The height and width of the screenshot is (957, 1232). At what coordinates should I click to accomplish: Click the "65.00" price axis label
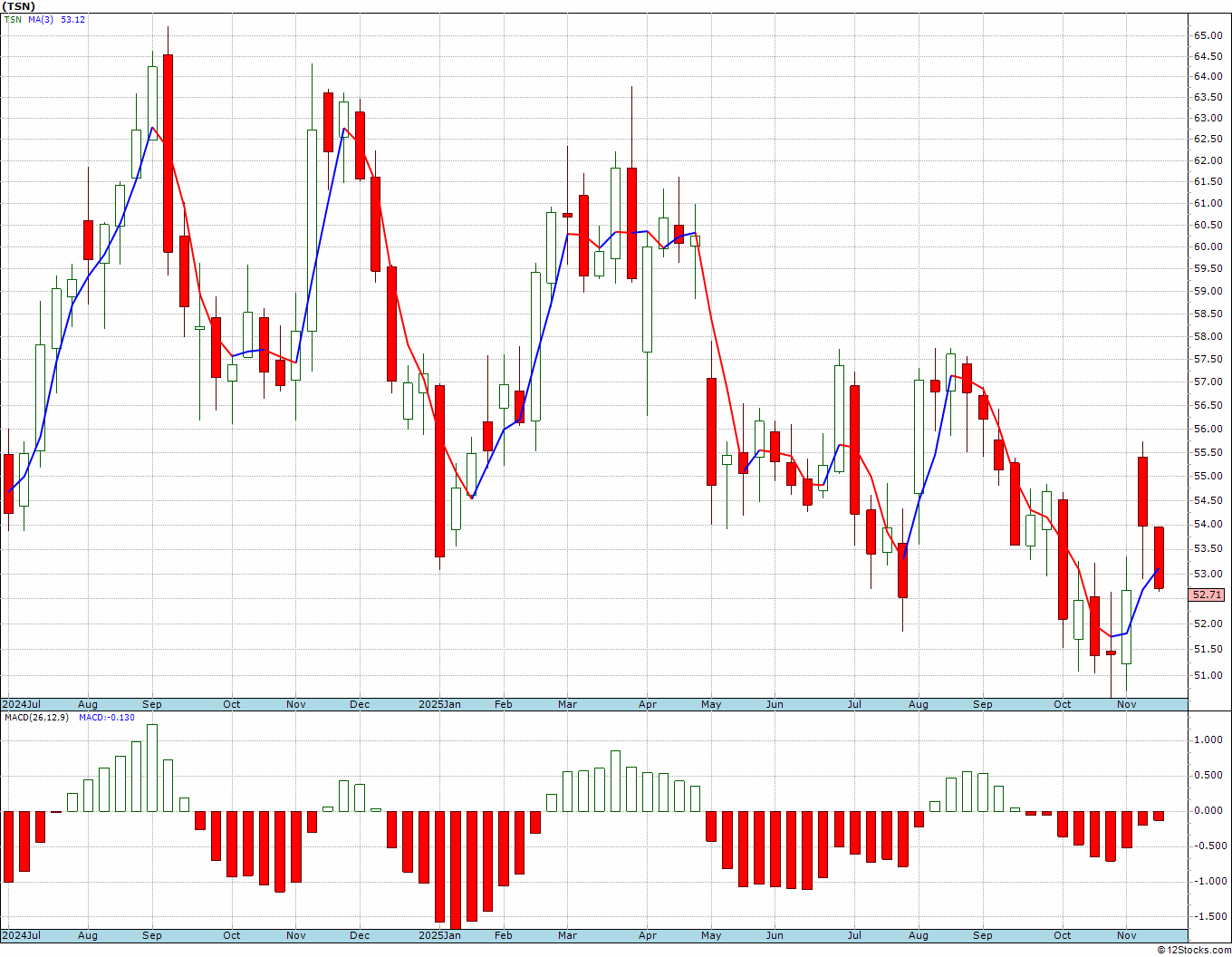point(1207,35)
